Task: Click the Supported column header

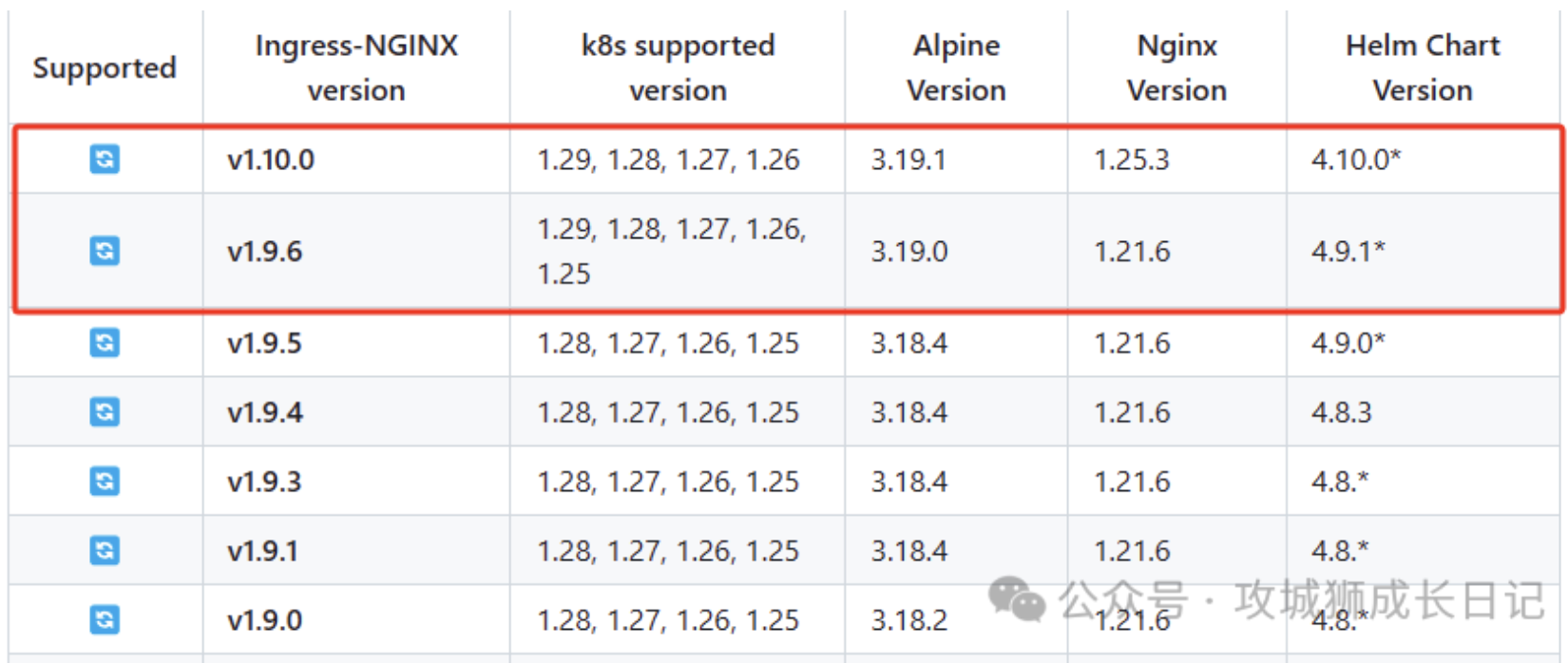Action: (x=105, y=68)
